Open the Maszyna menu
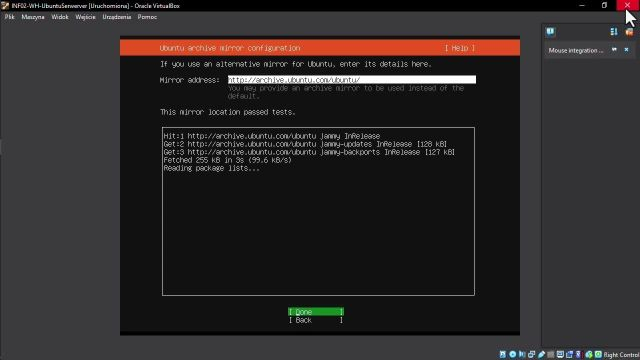The width and height of the screenshot is (640, 360). tap(33, 17)
